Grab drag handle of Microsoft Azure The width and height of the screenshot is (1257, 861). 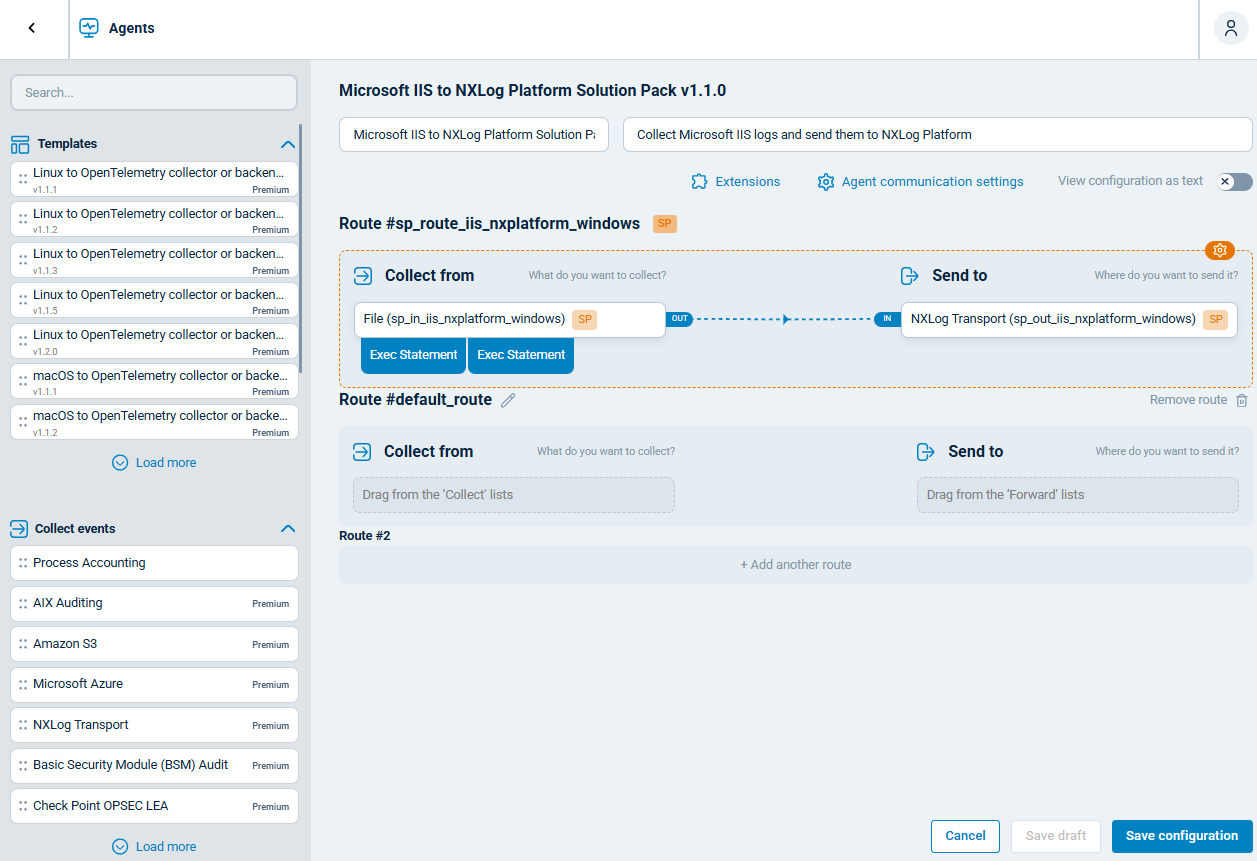[22, 685]
